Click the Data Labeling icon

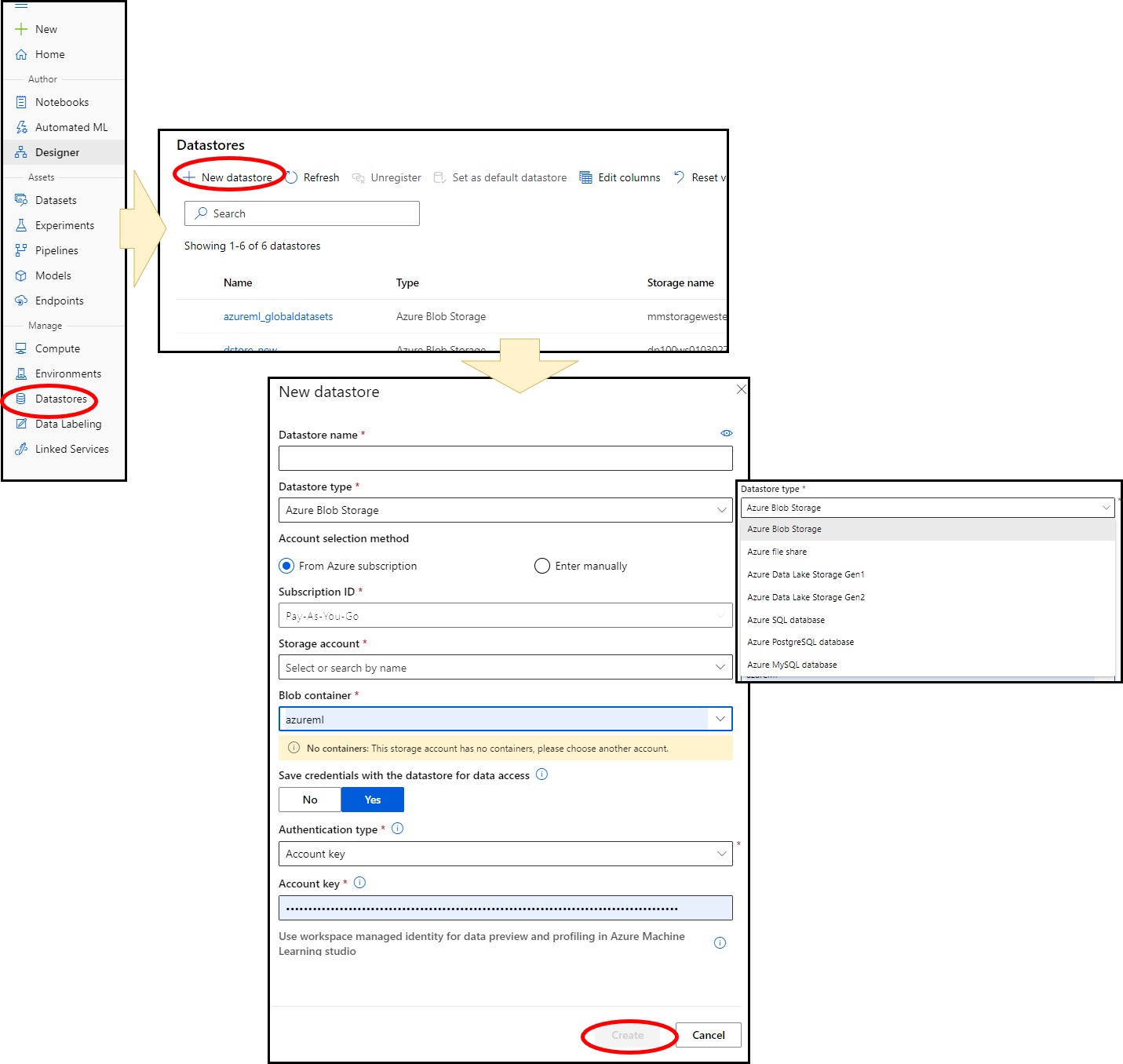(21, 424)
